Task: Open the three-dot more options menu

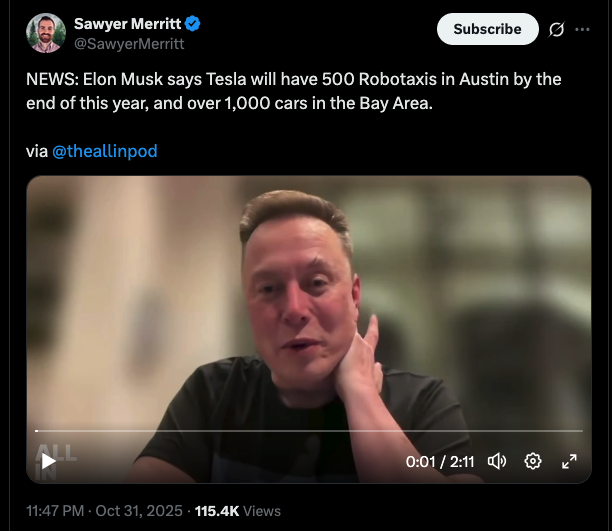Action: 583,29
